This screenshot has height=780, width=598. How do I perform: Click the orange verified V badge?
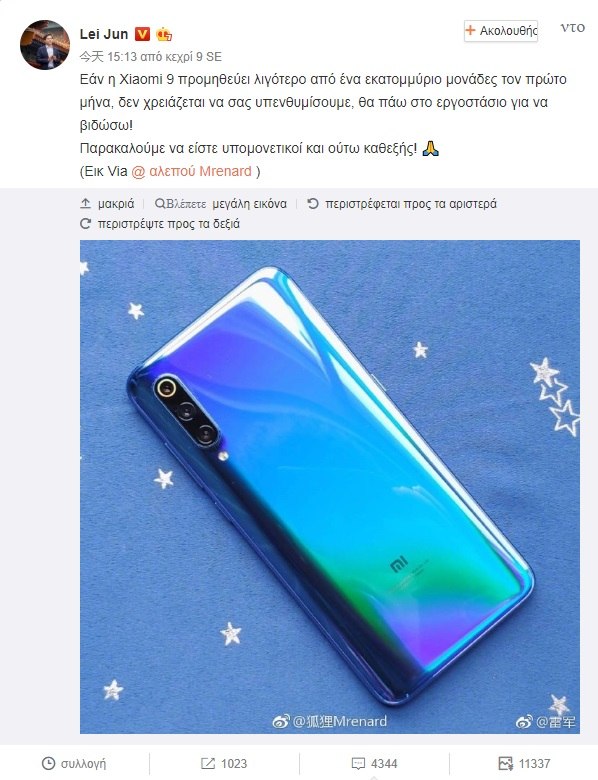[142, 34]
